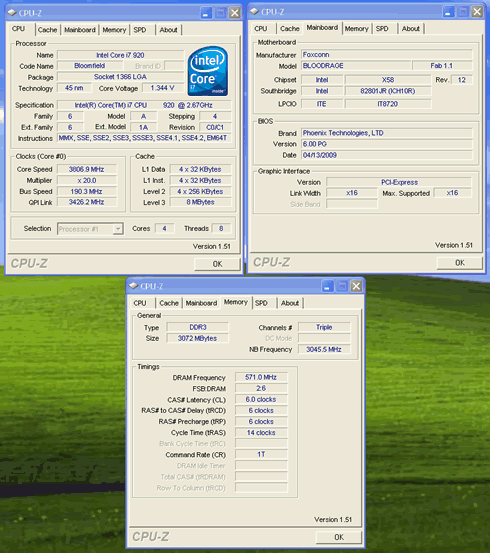
Task: Click the Code Name field Bloomfield
Action: (90, 66)
